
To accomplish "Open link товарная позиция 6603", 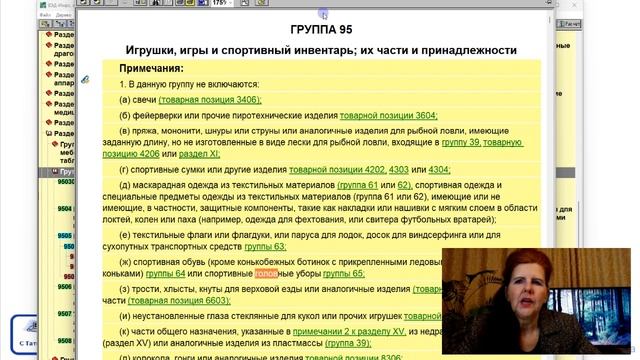I will coord(179,300).
